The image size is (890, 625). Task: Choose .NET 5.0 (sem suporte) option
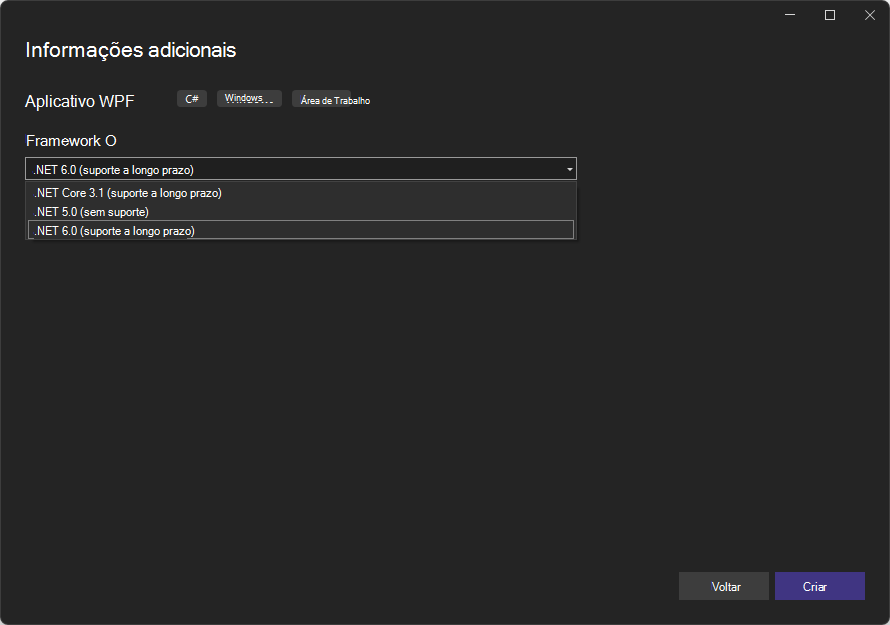pyautogui.click(x=92, y=212)
